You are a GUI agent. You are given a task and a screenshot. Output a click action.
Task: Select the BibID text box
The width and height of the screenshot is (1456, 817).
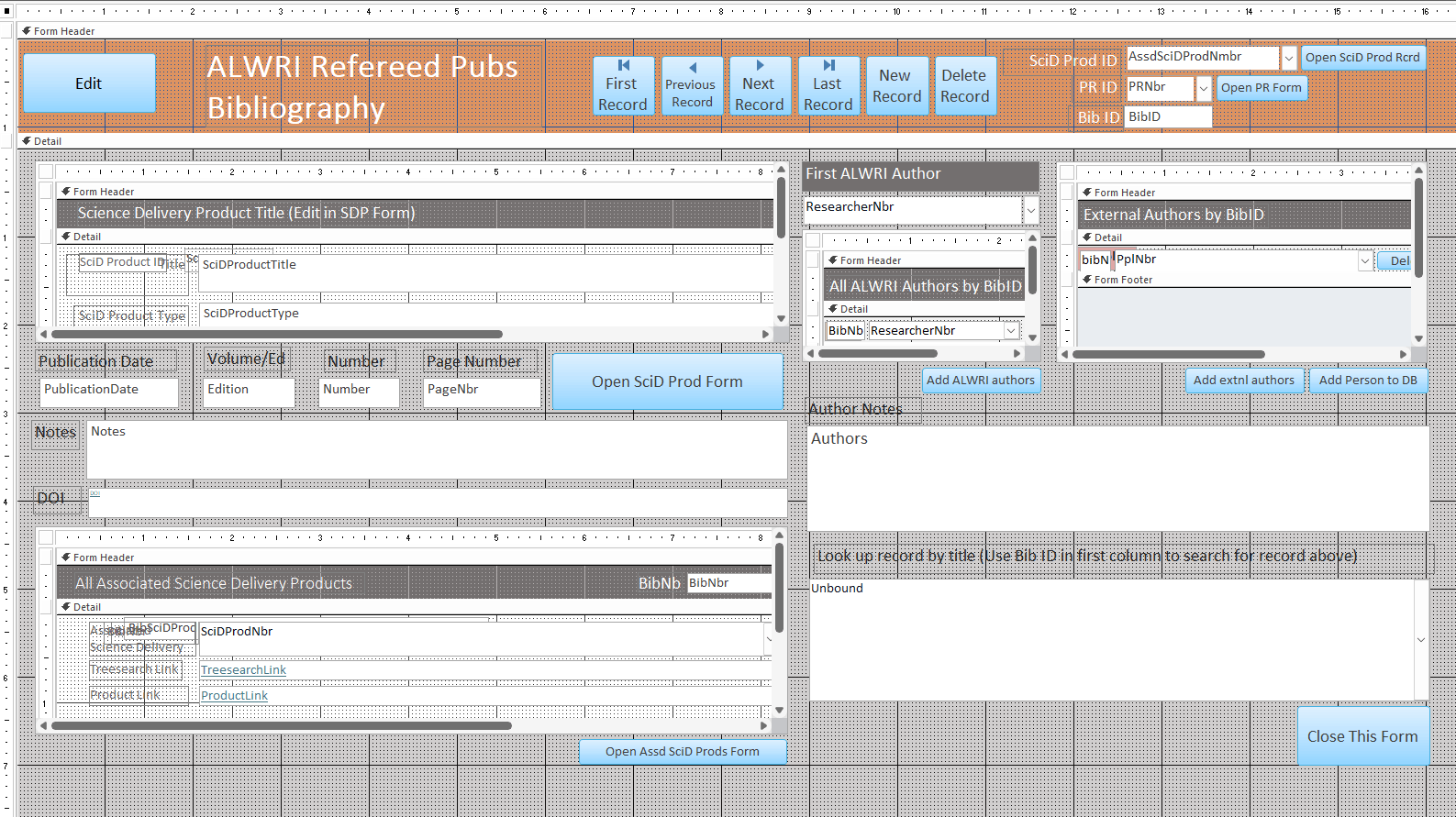tap(1169, 117)
